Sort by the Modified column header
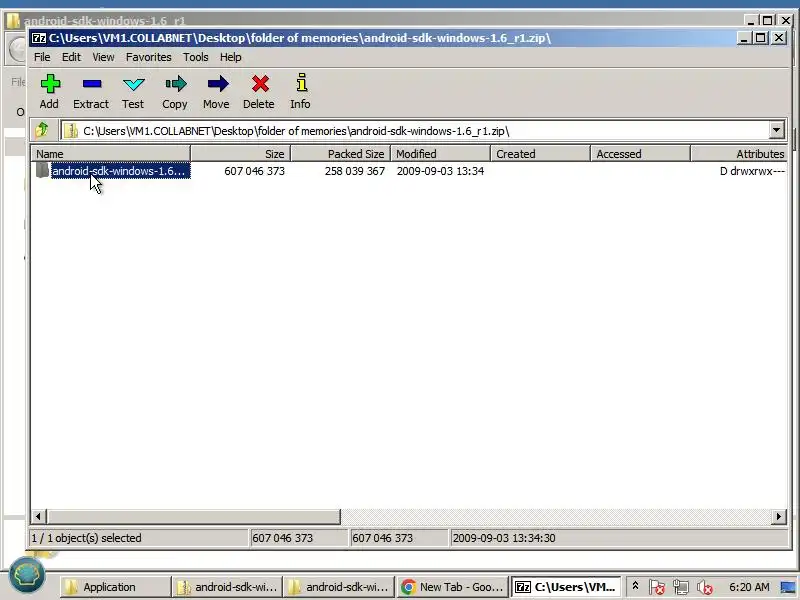 coord(440,154)
